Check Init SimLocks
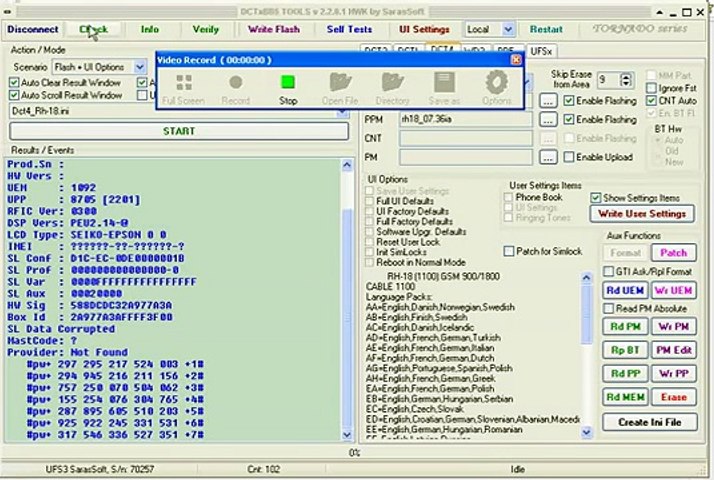The image size is (714, 480). click(370, 252)
